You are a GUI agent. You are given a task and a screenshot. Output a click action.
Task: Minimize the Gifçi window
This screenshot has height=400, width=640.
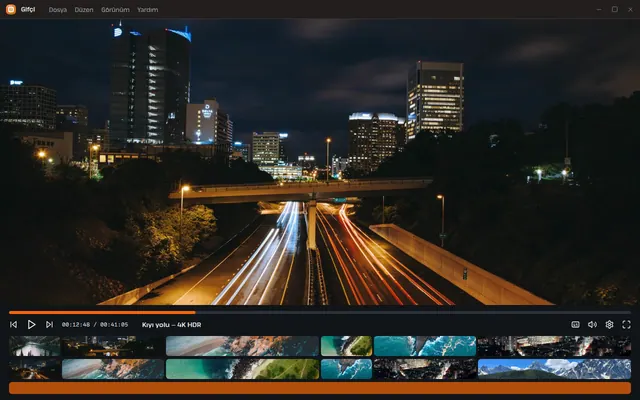pyautogui.click(x=599, y=9)
